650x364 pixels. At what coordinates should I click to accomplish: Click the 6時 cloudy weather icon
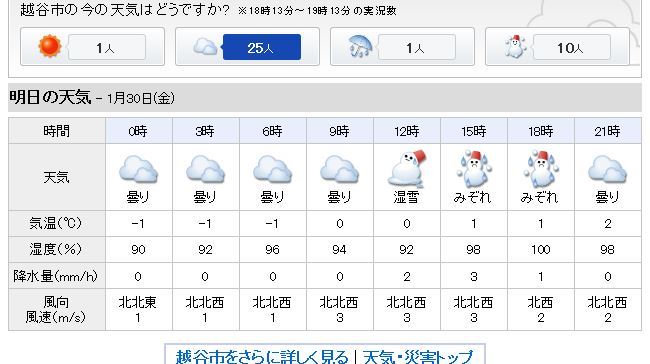(x=272, y=169)
